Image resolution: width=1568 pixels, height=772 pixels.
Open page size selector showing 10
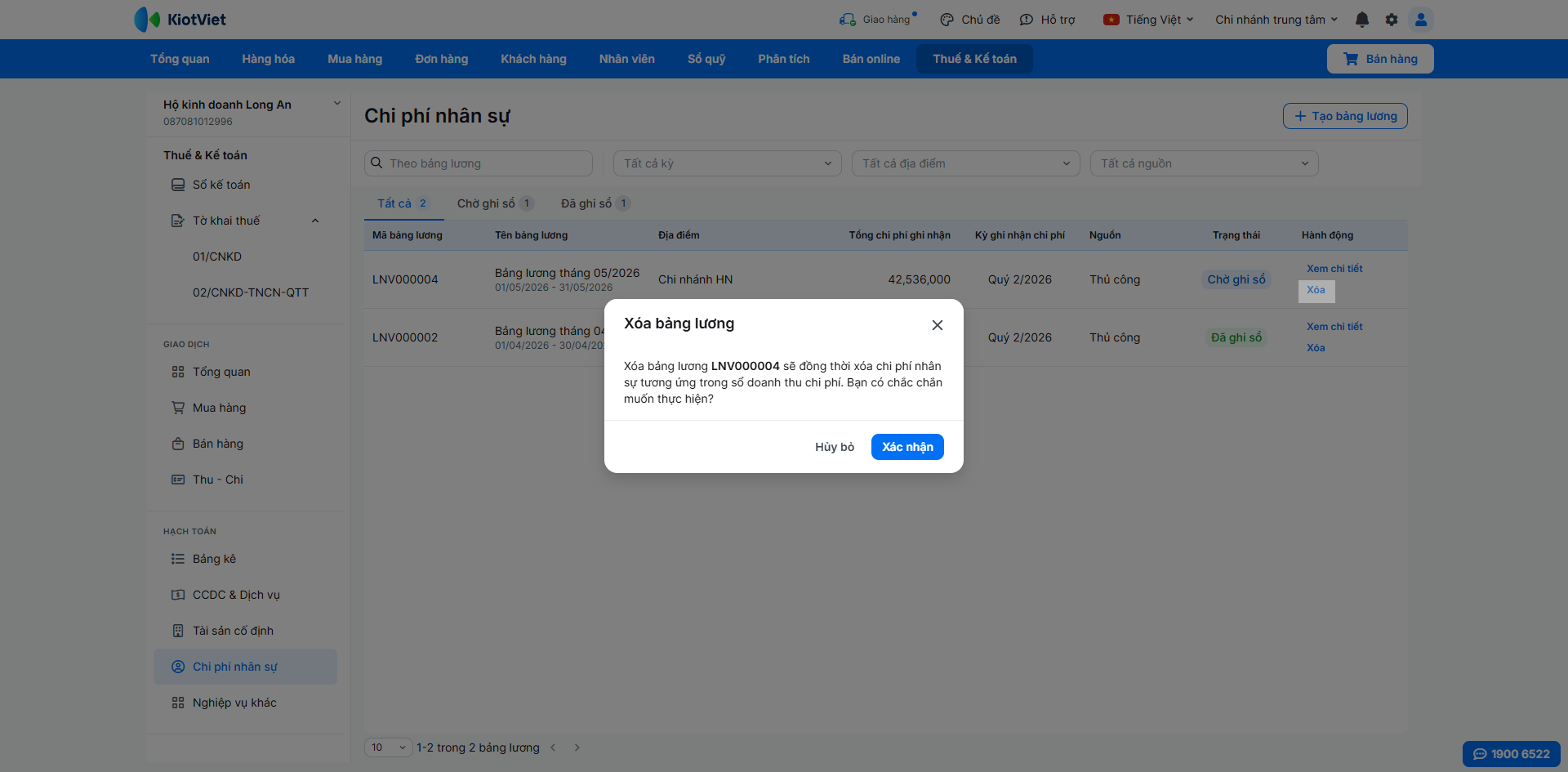pyautogui.click(x=388, y=747)
